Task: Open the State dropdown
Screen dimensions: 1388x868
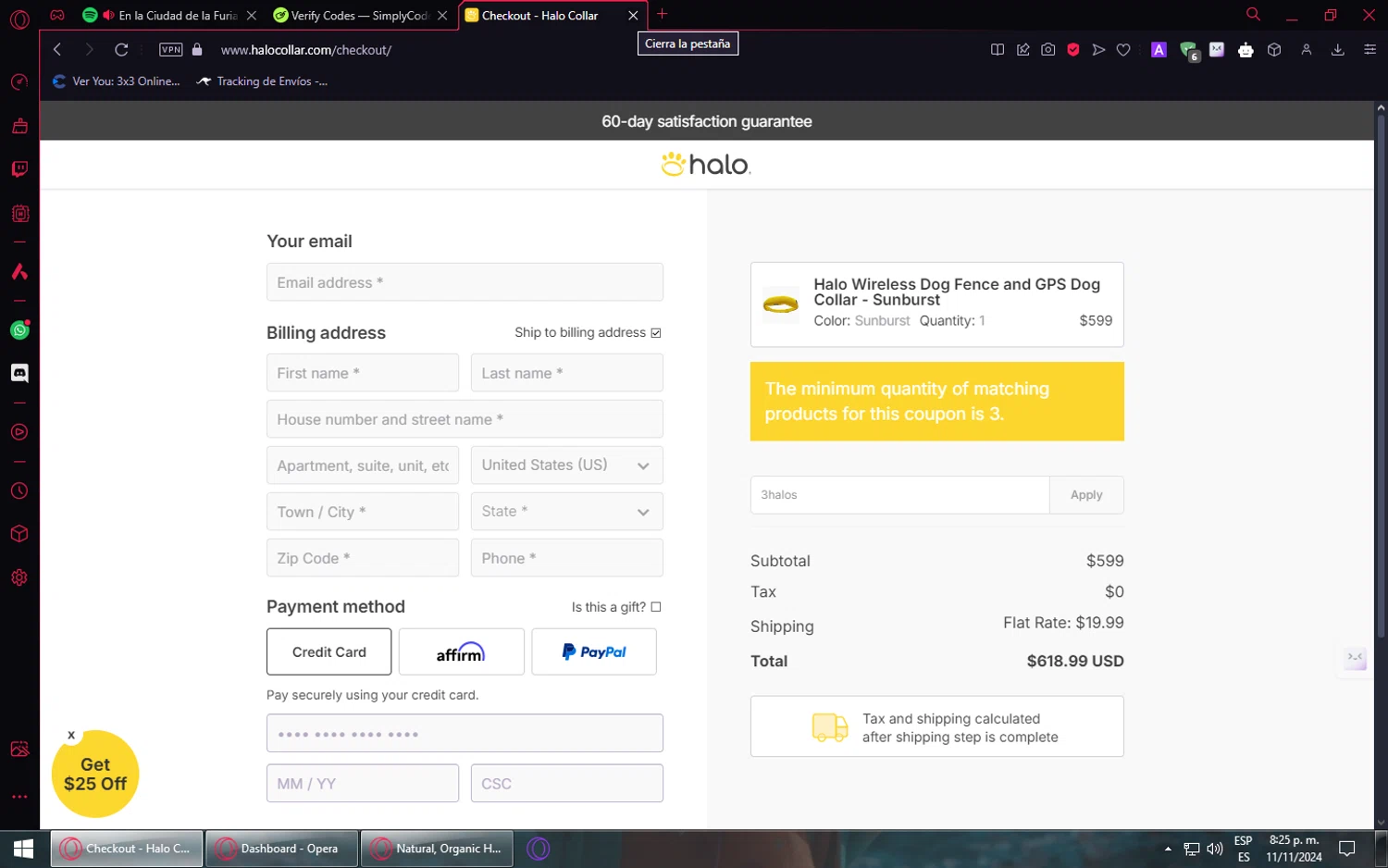Action: click(567, 512)
